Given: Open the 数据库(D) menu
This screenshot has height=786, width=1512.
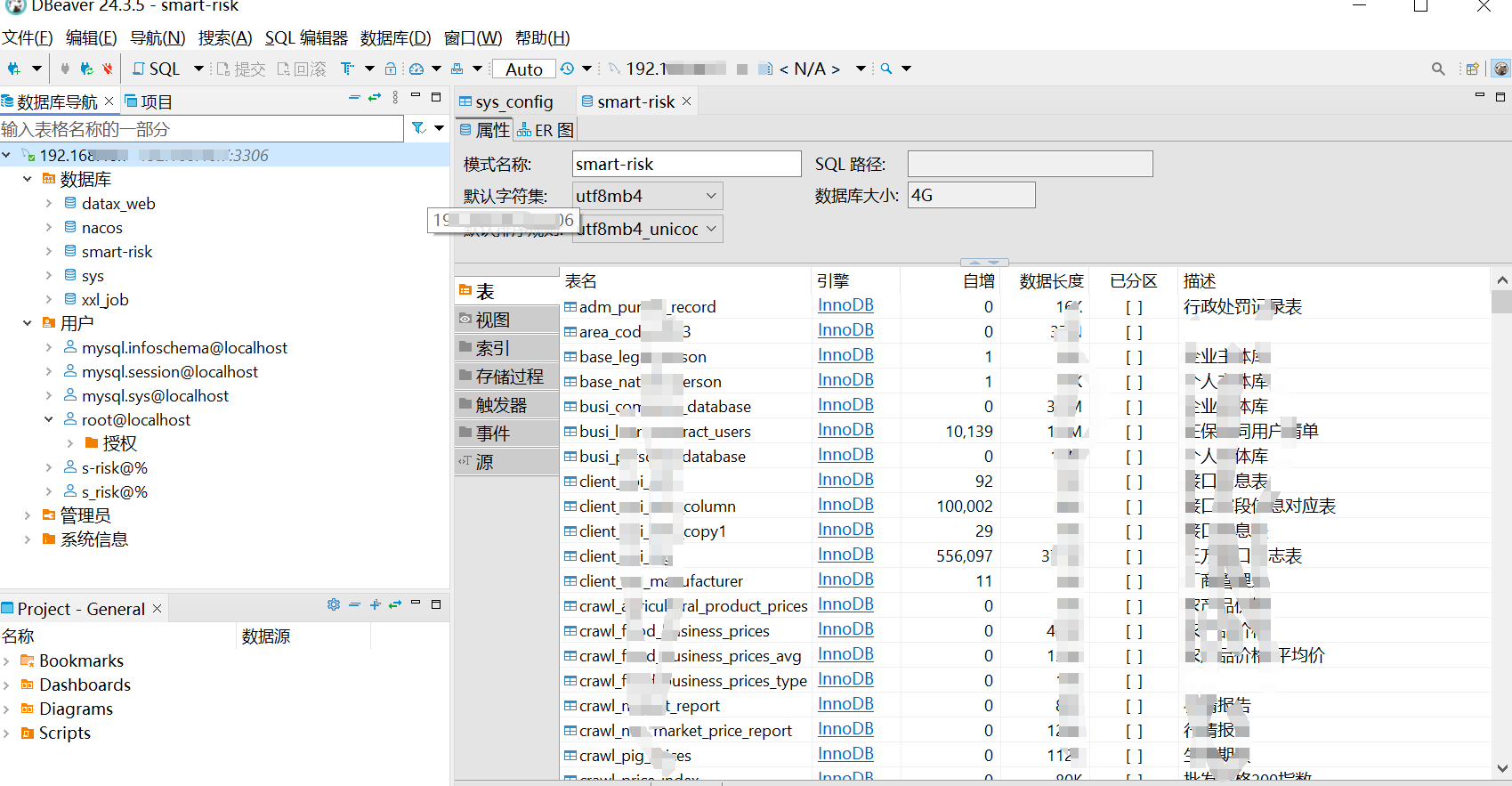Looking at the screenshot, I should (395, 38).
